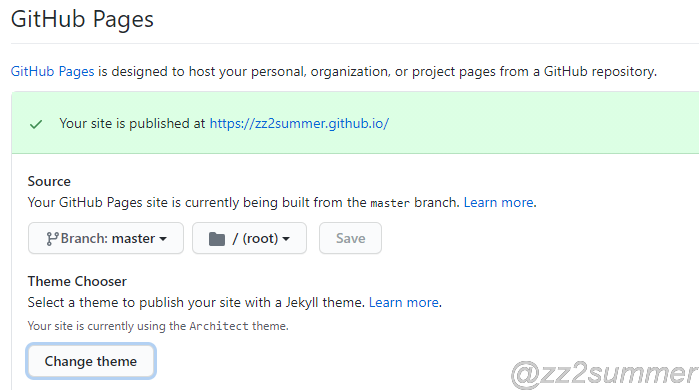
Task: Expand the / (root) folder dropdown
Action: [x=249, y=238]
